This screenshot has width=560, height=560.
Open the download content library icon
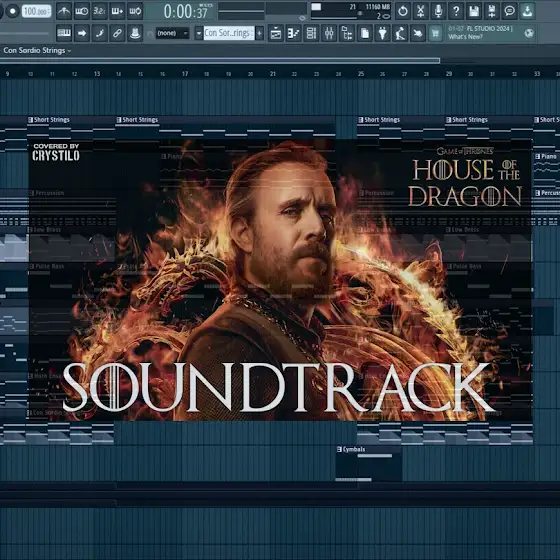click(527, 11)
